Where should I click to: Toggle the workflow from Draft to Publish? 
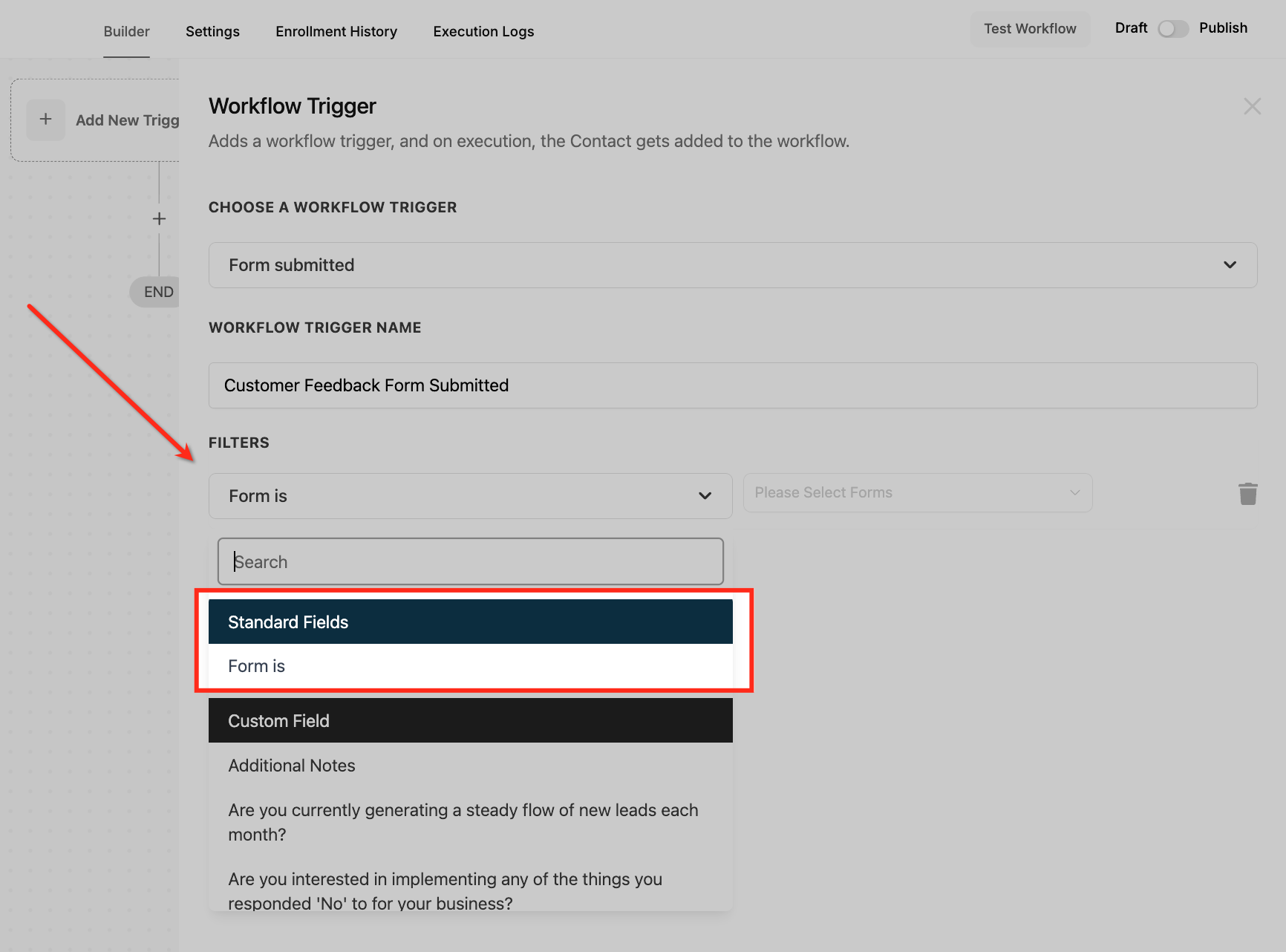pyautogui.click(x=1173, y=28)
